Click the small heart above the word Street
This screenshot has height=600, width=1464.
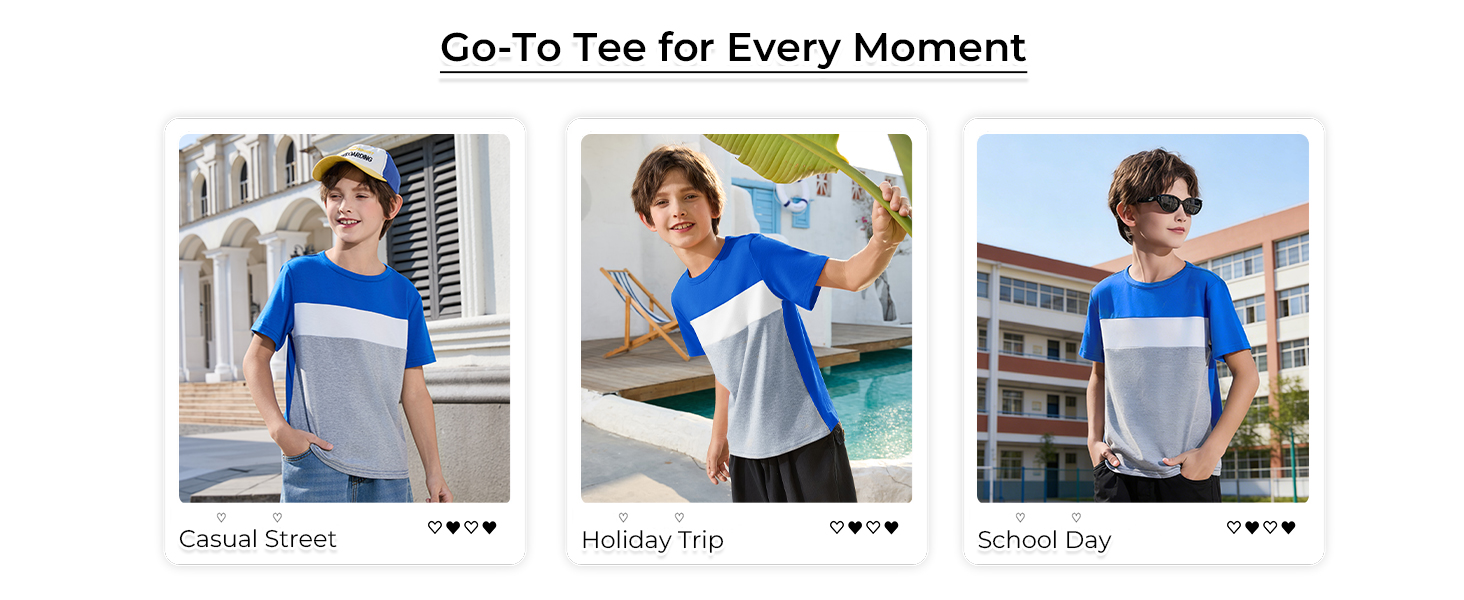pos(277,517)
